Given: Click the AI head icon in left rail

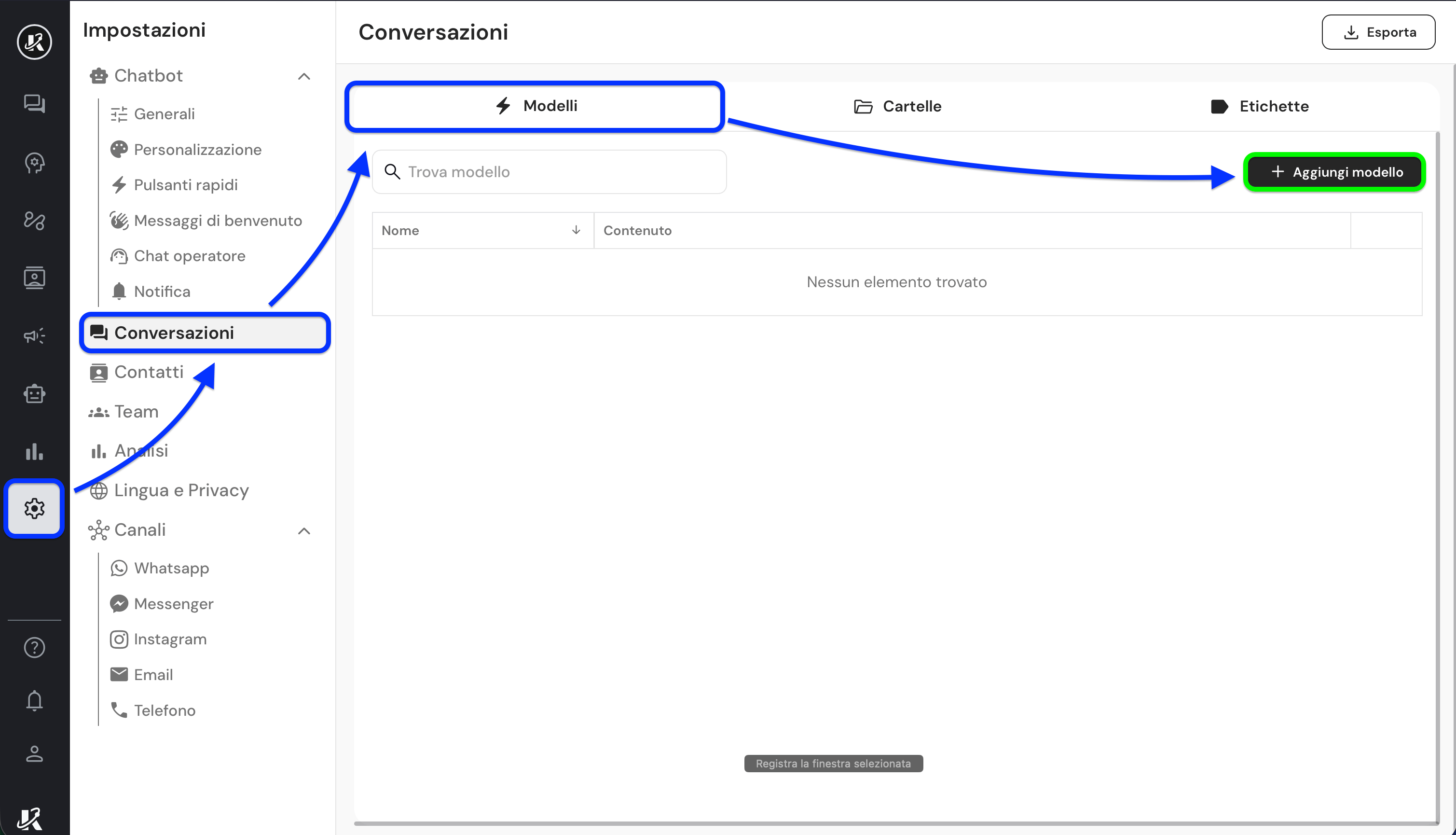Looking at the screenshot, I should [x=34, y=163].
